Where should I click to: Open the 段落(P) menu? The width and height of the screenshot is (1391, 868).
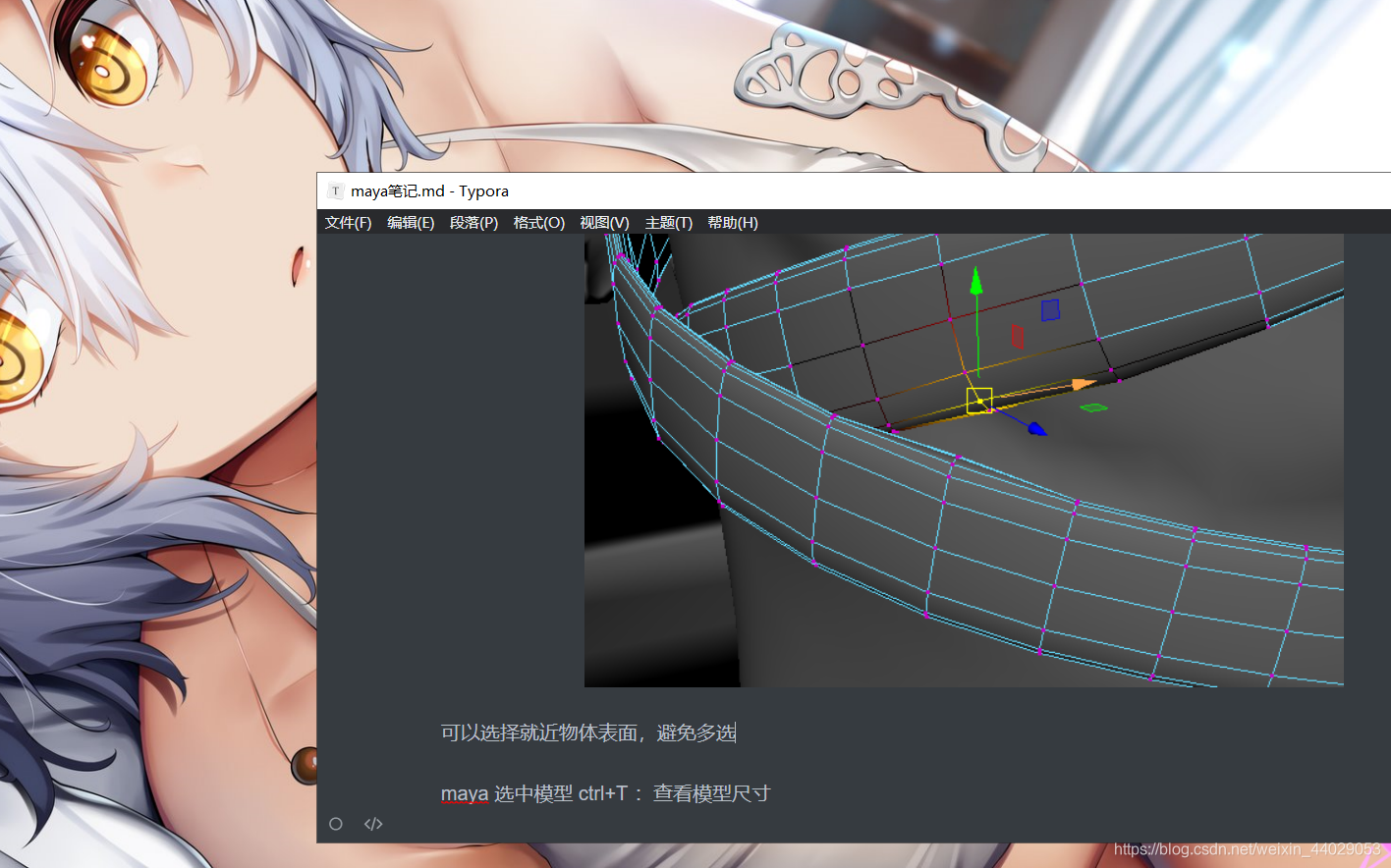point(473,223)
